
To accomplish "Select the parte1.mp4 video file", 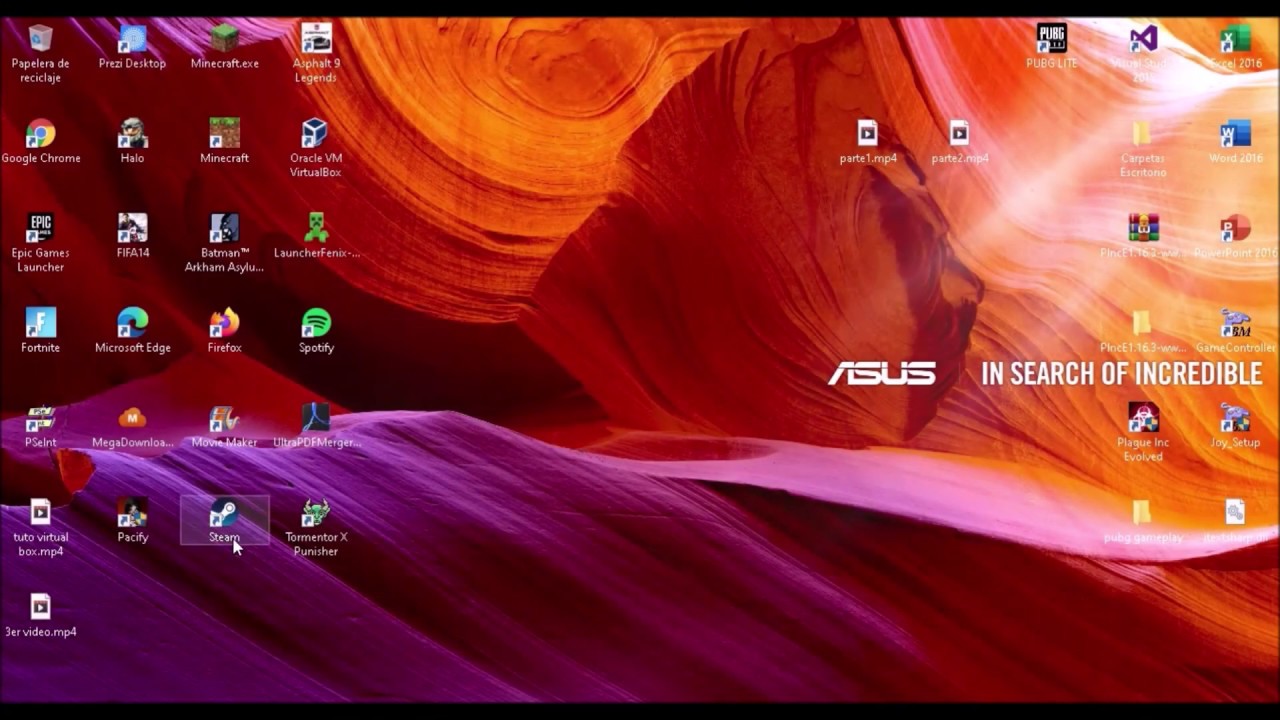I will point(868,141).
